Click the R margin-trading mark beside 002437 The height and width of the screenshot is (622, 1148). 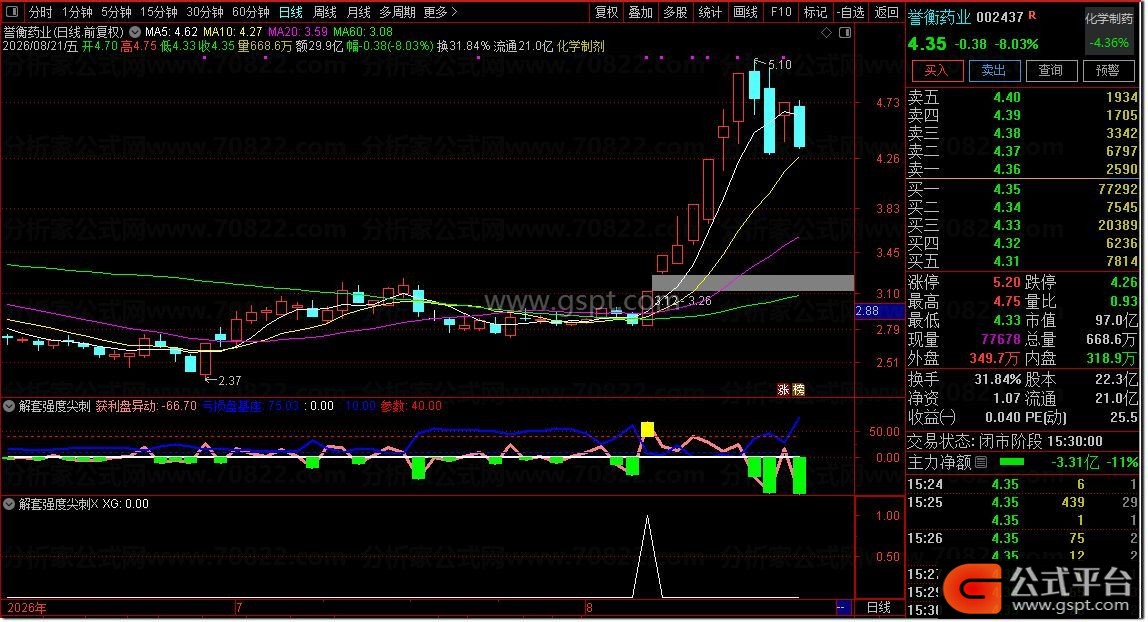coord(1032,16)
